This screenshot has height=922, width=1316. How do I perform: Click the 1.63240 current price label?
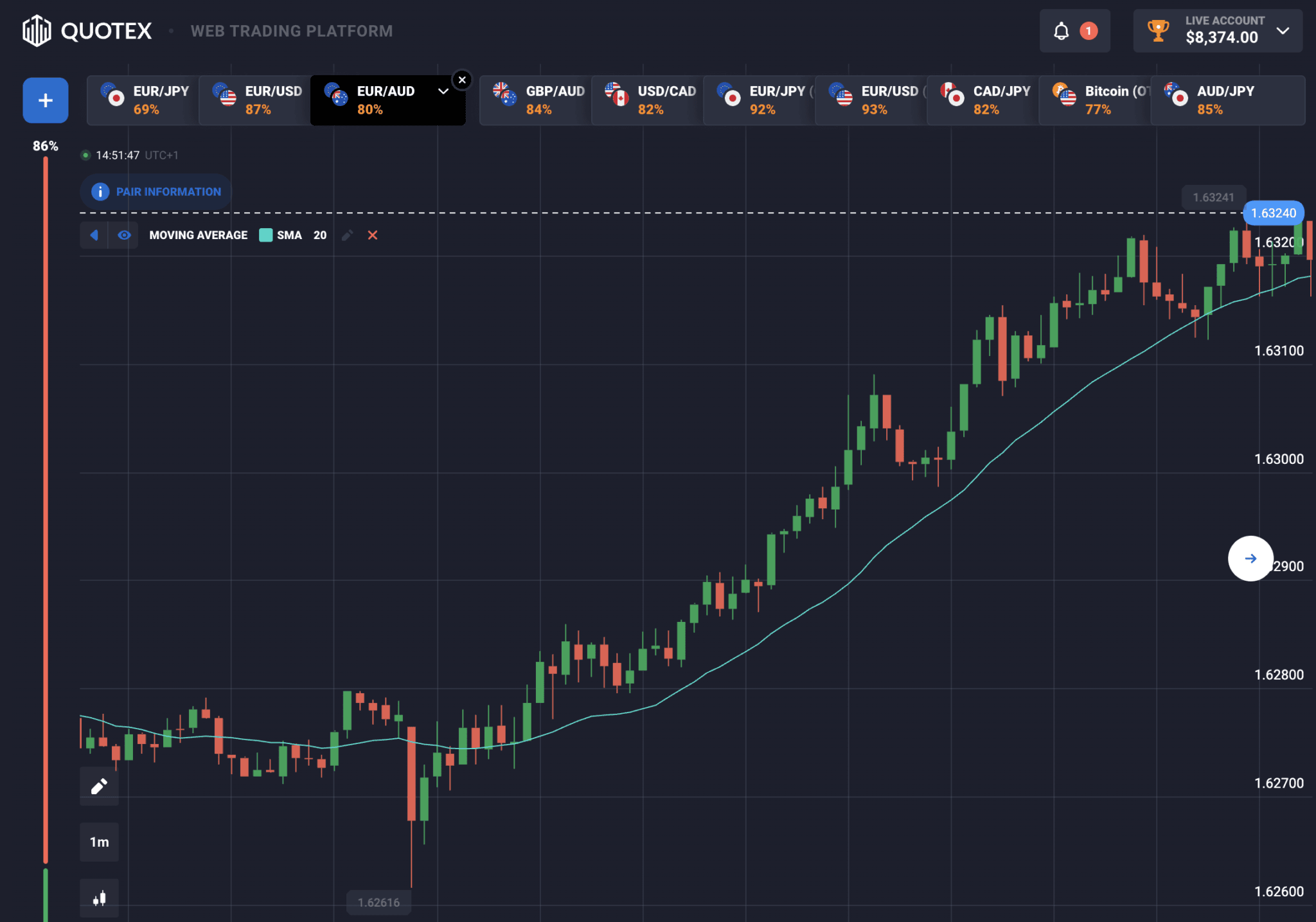point(1274,213)
